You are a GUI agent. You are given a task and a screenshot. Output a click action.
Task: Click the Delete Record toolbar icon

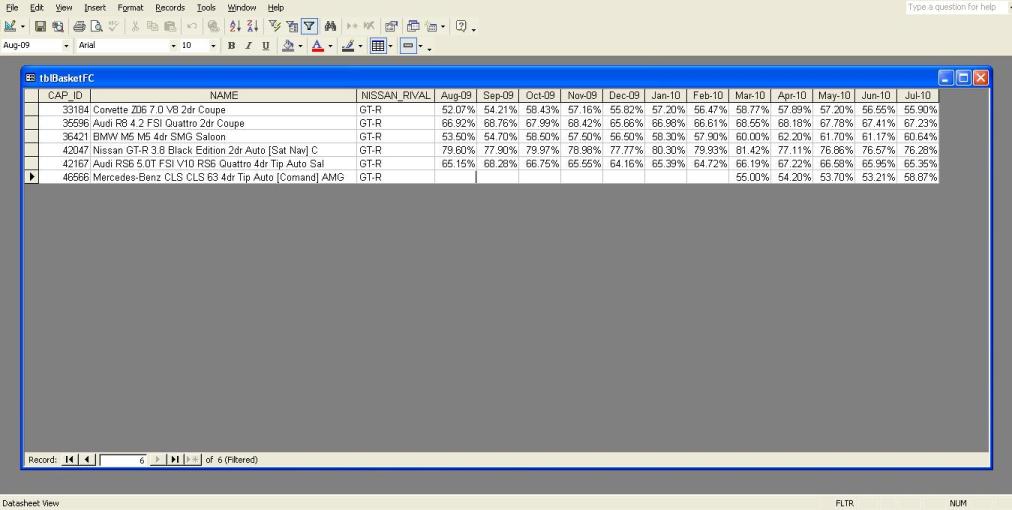tap(369, 26)
